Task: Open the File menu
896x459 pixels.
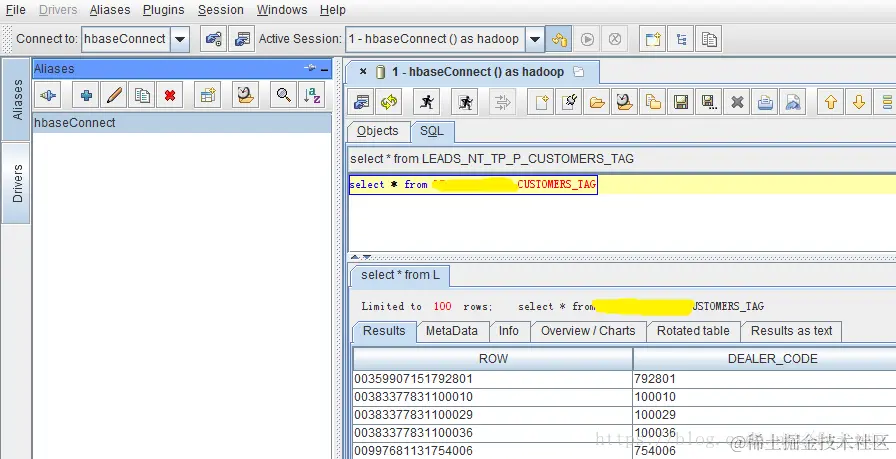Action: point(15,10)
